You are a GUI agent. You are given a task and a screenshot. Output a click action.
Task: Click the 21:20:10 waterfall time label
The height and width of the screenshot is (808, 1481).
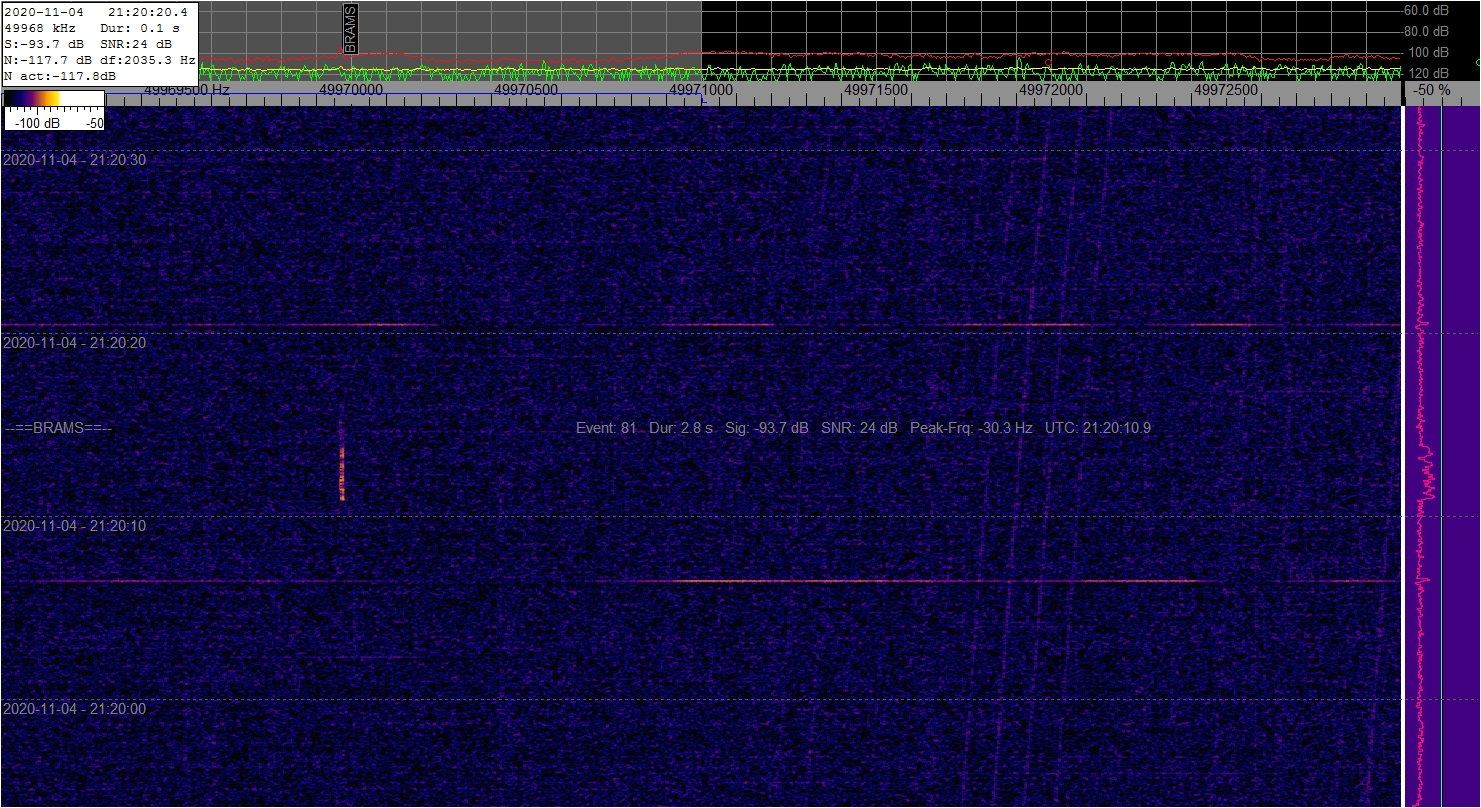coord(75,526)
